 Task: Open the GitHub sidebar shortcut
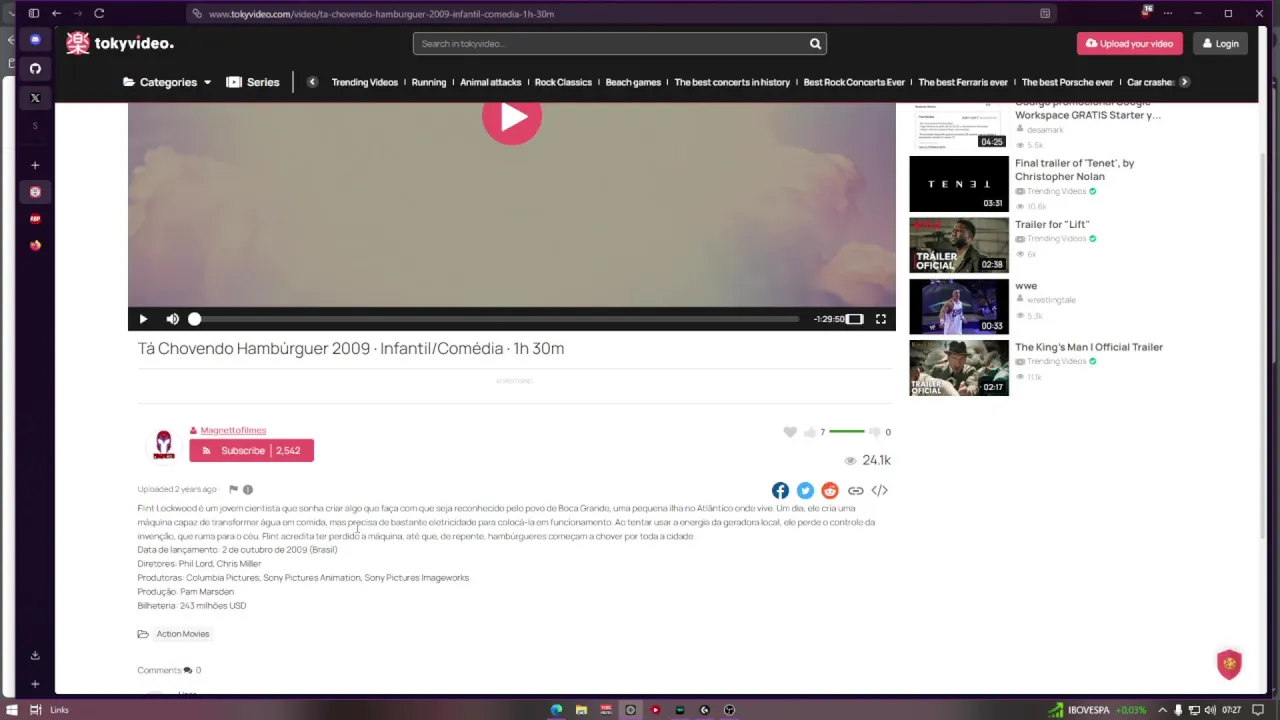click(35, 68)
